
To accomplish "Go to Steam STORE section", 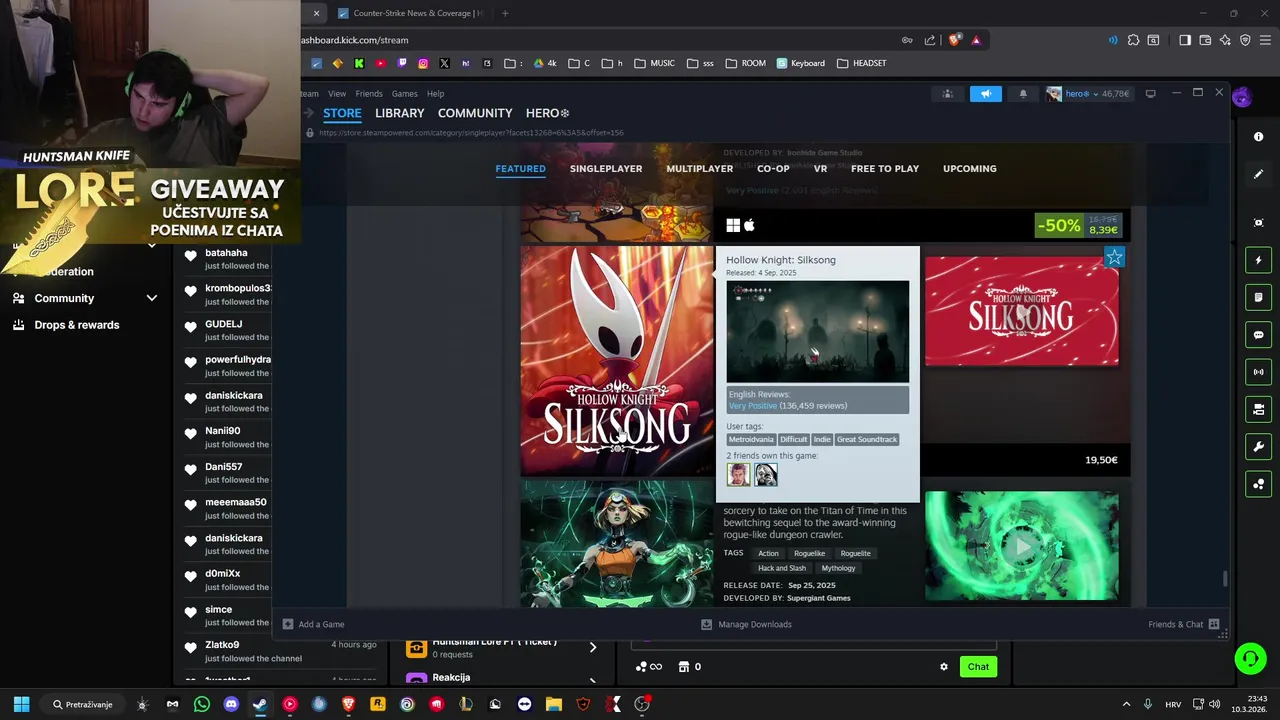I will [342, 113].
